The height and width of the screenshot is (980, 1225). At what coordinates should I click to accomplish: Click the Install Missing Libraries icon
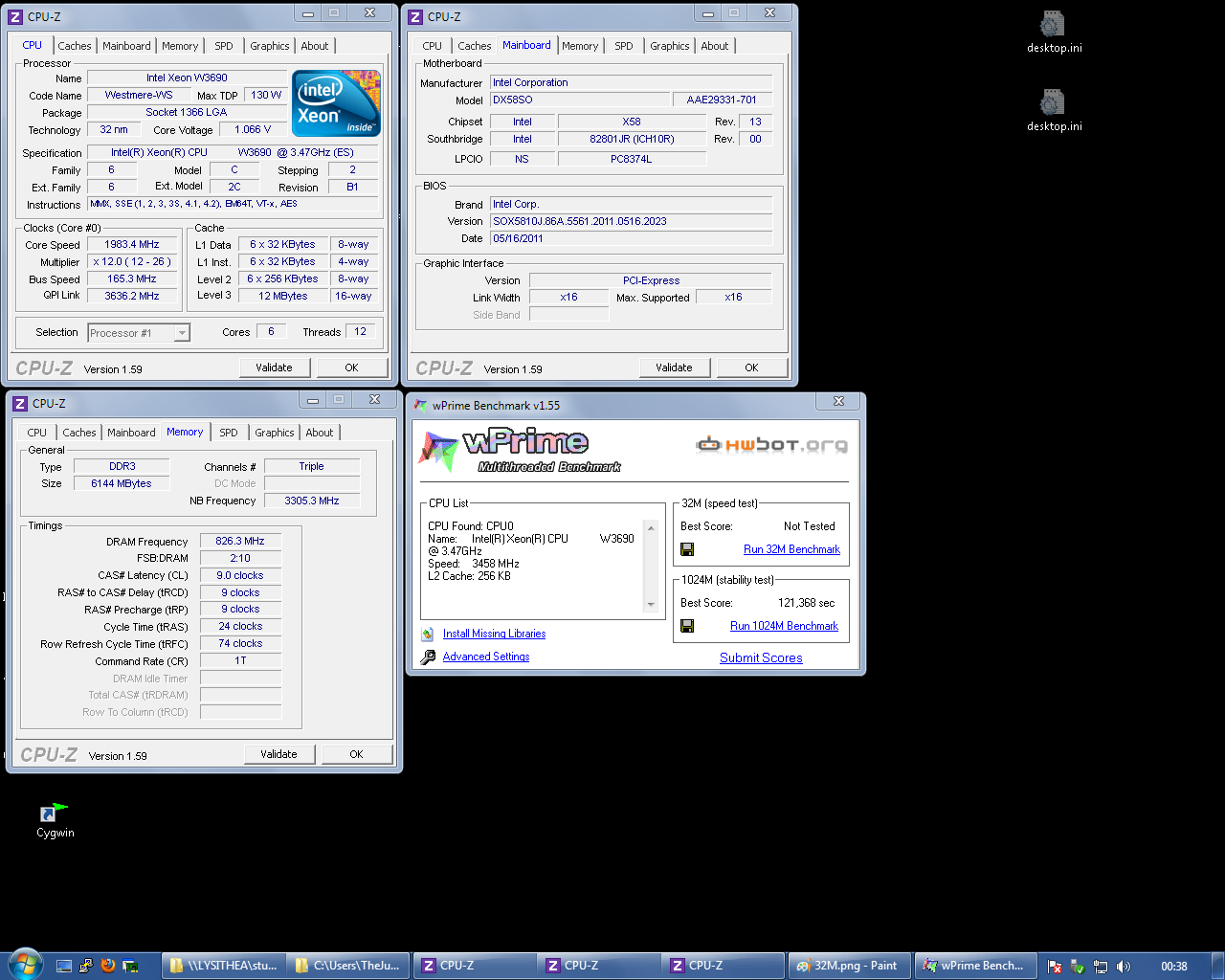pyautogui.click(x=428, y=634)
